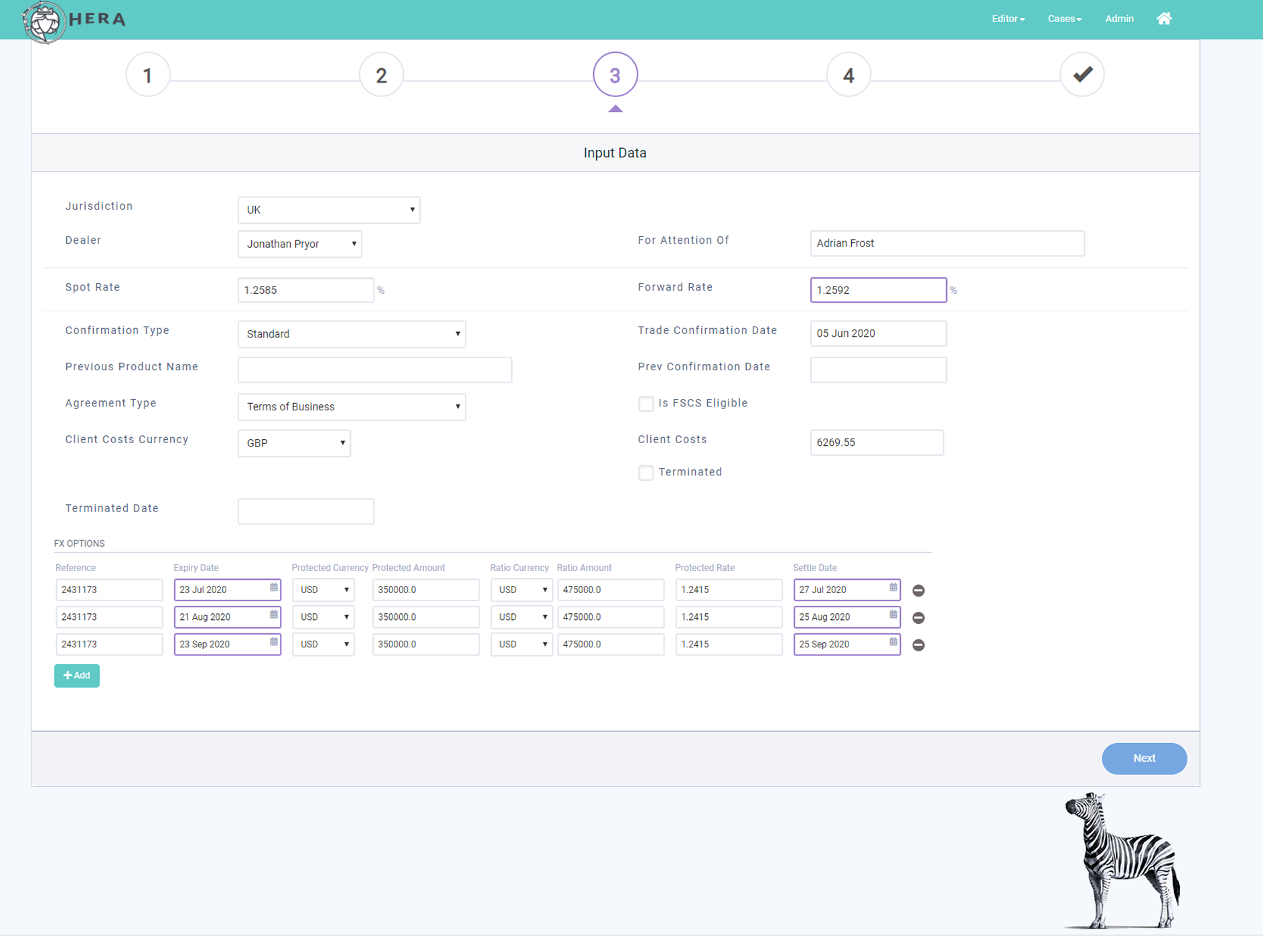Click Reference field in 23 Sep 2020 row
The width and height of the screenshot is (1263, 952).
[109, 645]
